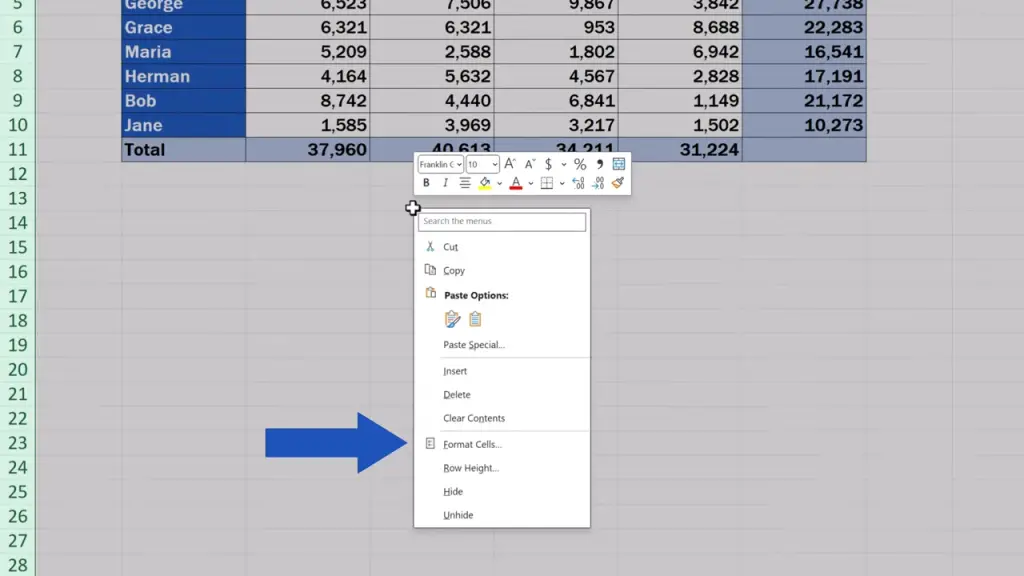Apply the yellow fill color

coord(485,183)
